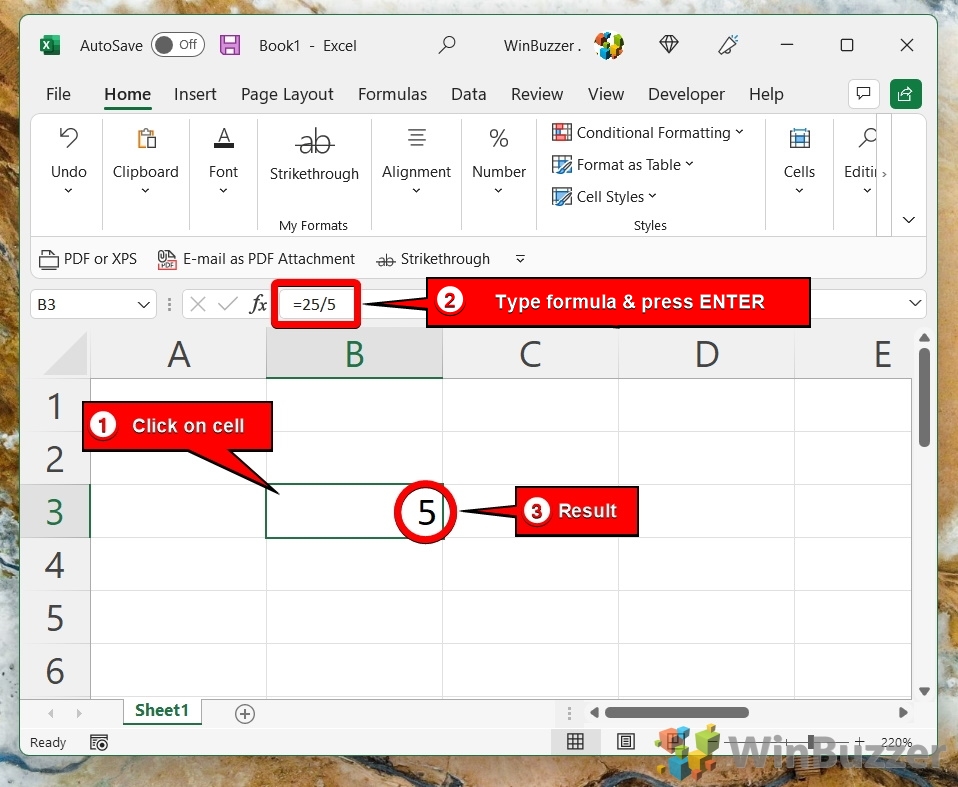
Task: Click the Save icon in title bar
Action: pyautogui.click(x=230, y=45)
